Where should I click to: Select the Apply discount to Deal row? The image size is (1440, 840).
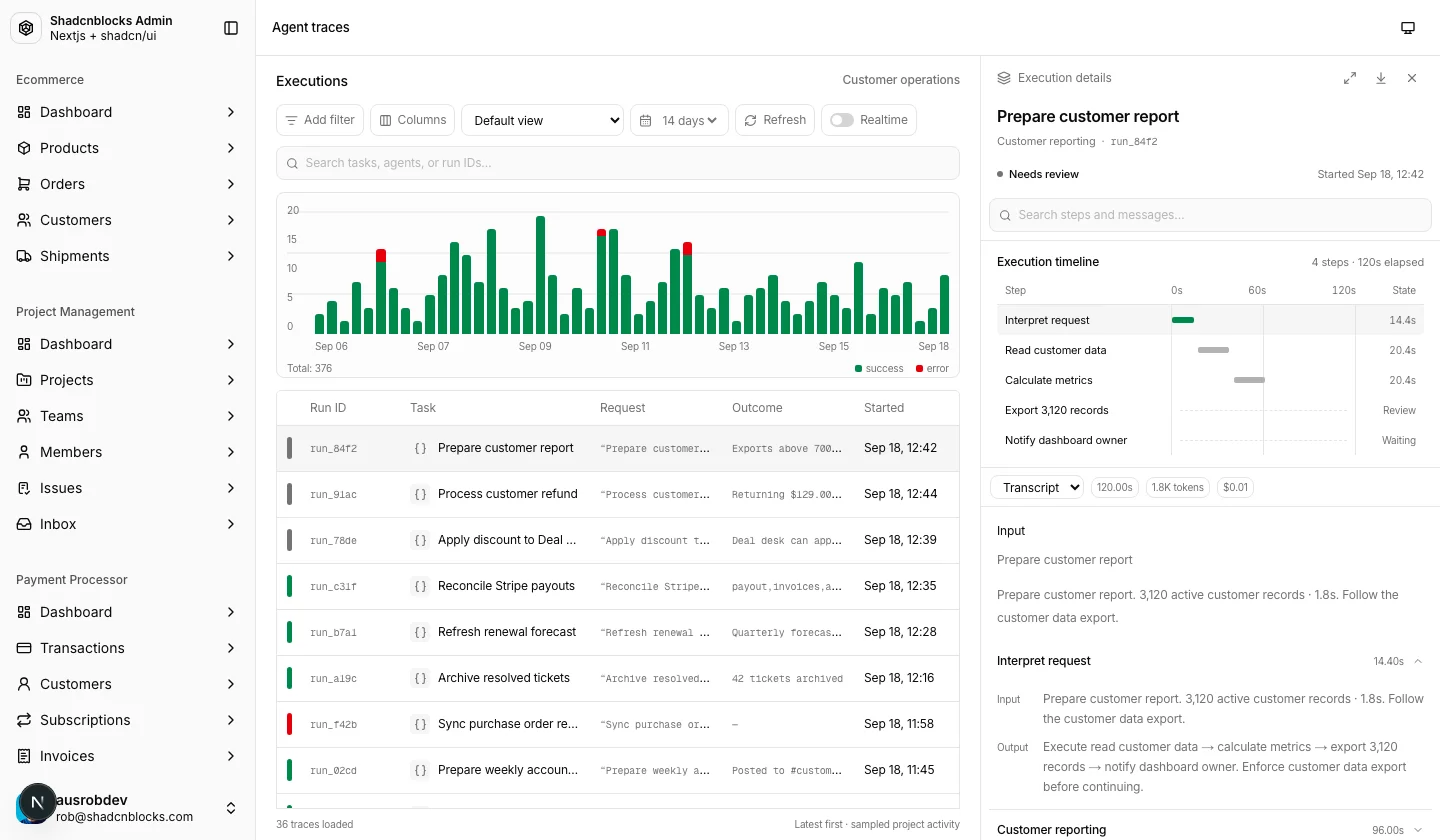point(618,540)
